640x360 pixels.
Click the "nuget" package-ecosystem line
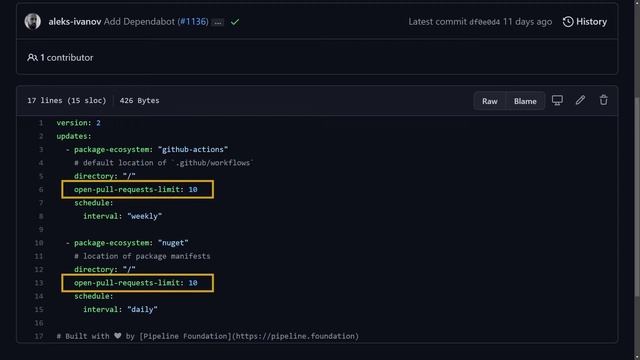[127, 243]
